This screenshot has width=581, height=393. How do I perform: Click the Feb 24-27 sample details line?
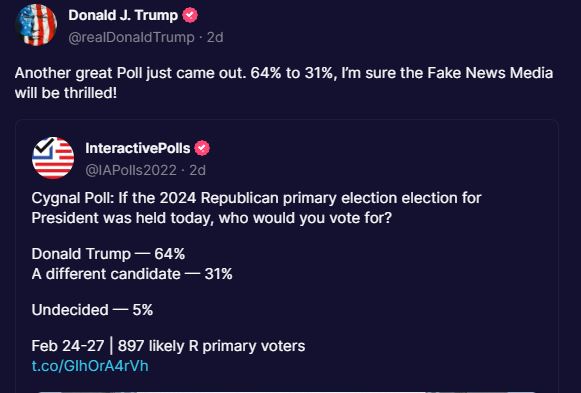(x=168, y=346)
